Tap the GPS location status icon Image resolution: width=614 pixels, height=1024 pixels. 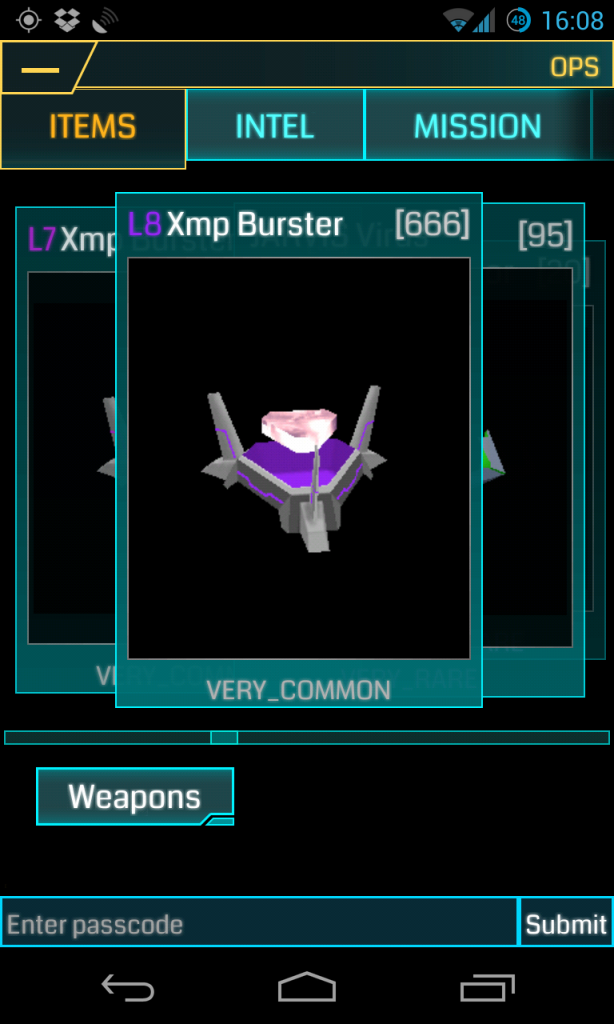pos(28,20)
